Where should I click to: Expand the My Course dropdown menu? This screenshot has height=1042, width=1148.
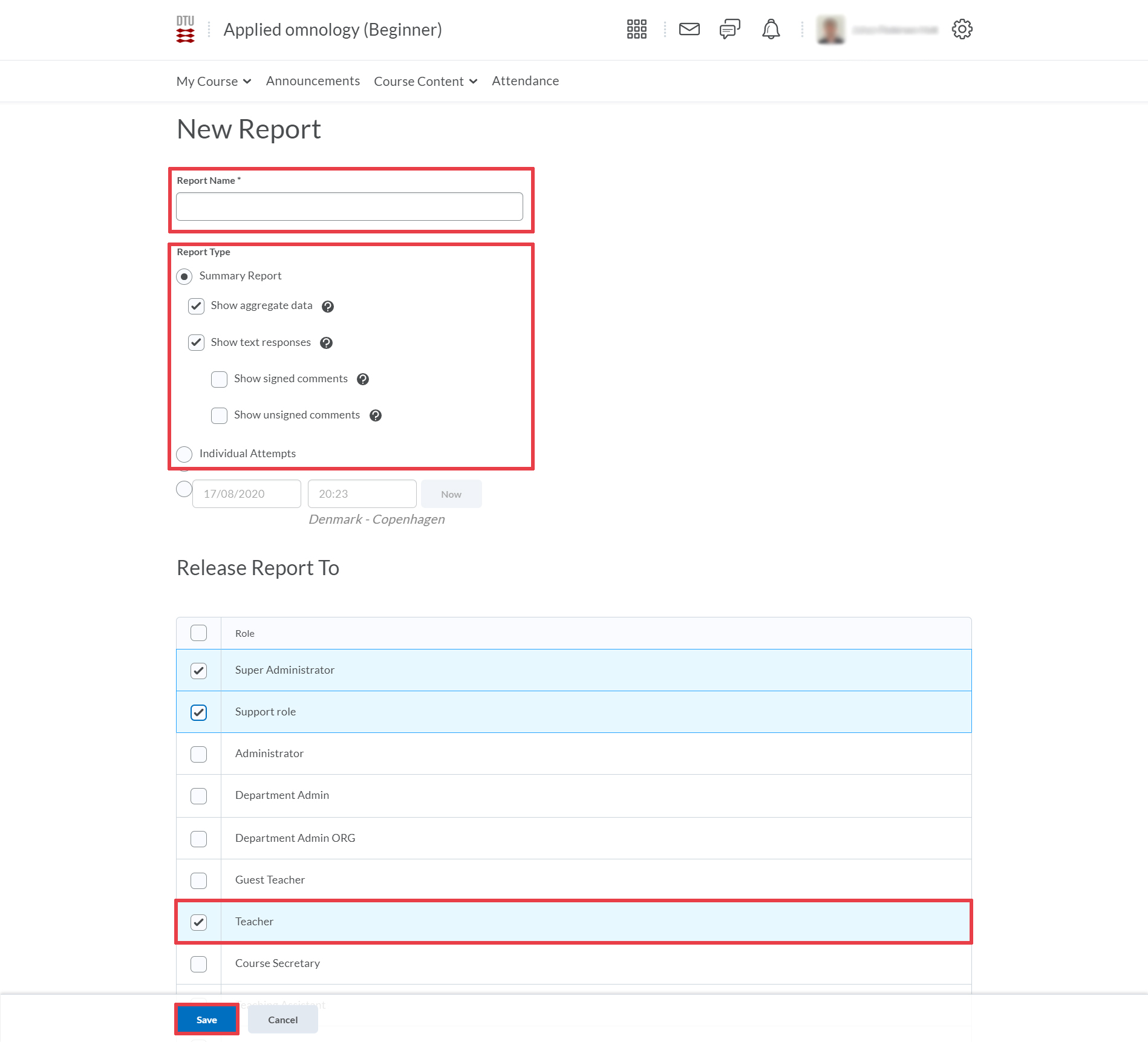pos(214,81)
